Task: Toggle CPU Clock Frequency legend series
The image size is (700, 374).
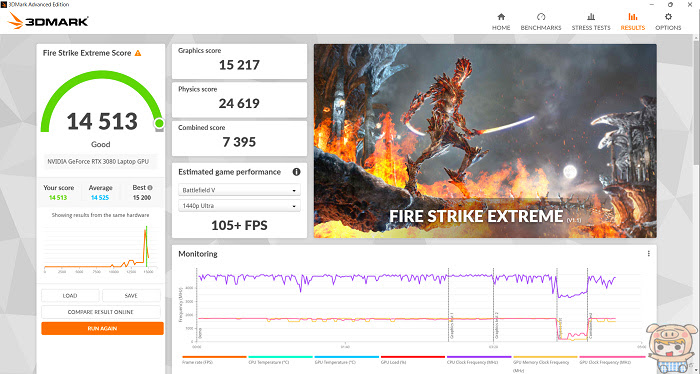Action: 479,360
